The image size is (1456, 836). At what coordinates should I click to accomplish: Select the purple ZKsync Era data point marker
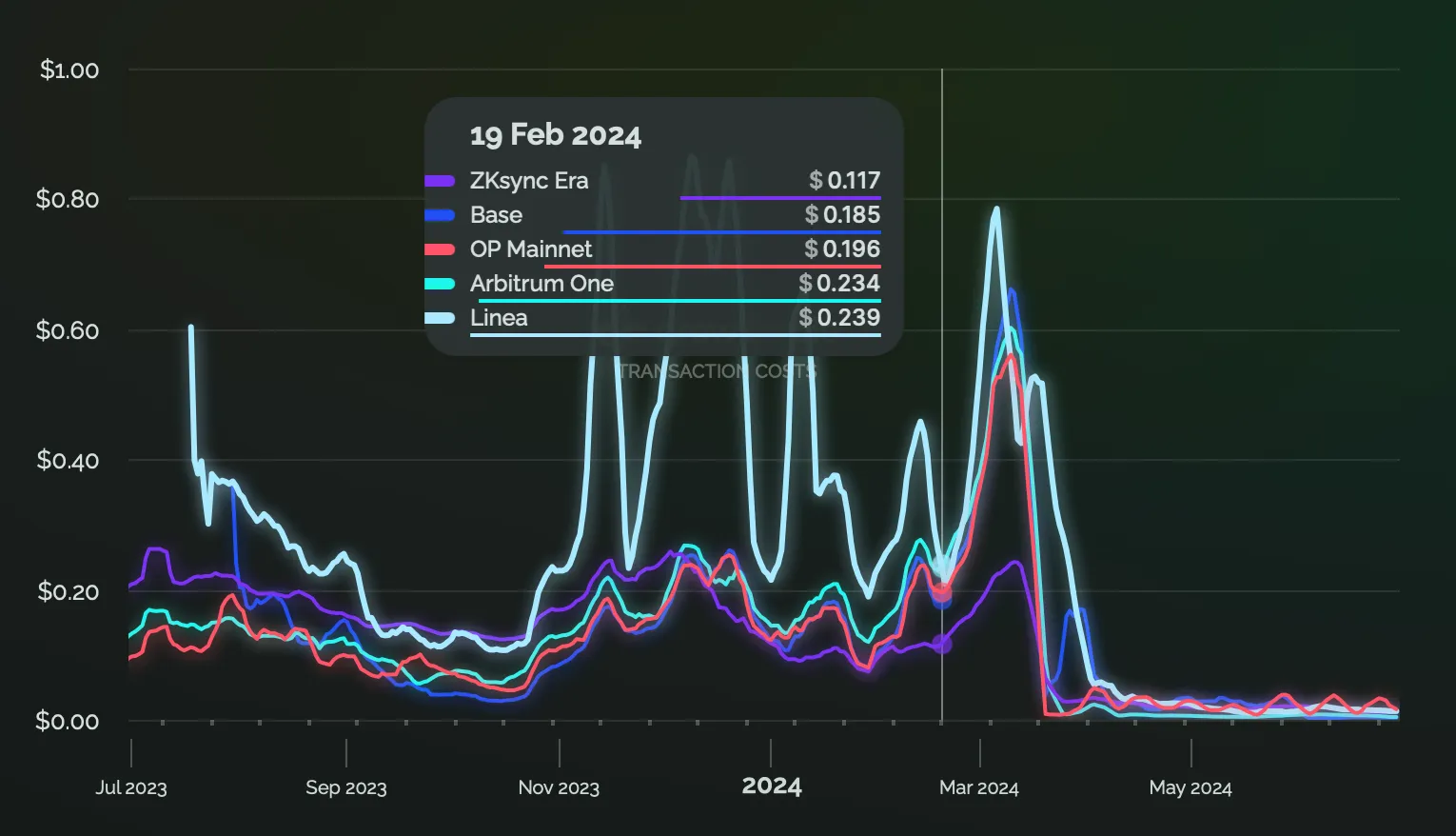[x=941, y=645]
